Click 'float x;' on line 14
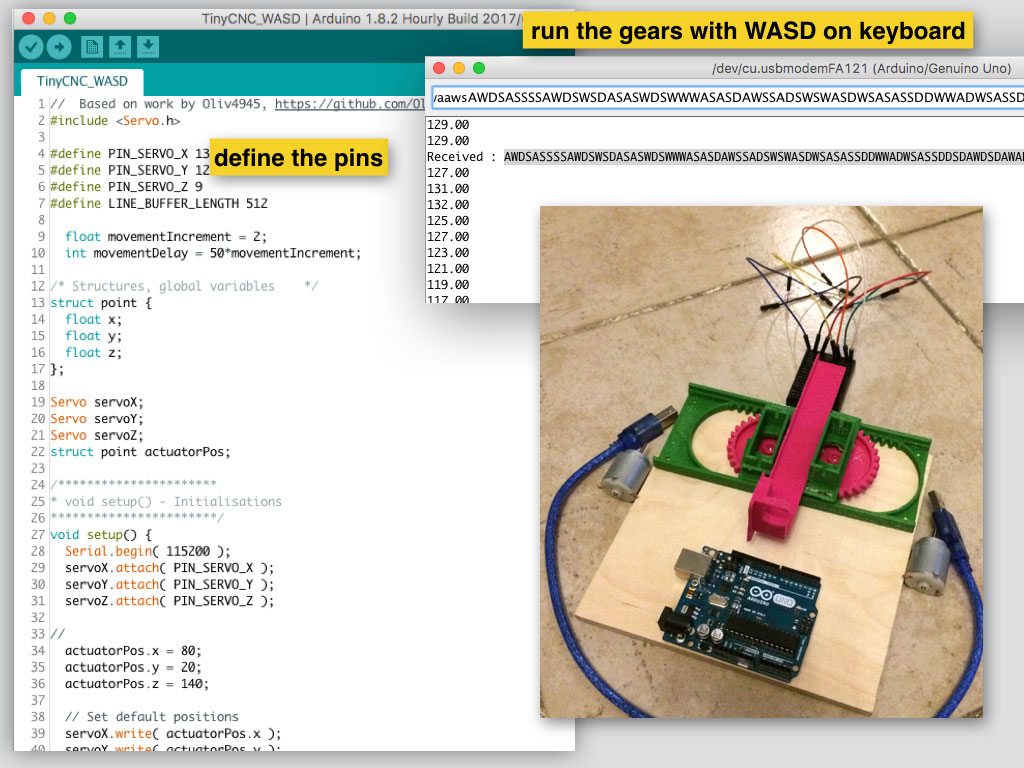This screenshot has height=768, width=1024. (93, 319)
